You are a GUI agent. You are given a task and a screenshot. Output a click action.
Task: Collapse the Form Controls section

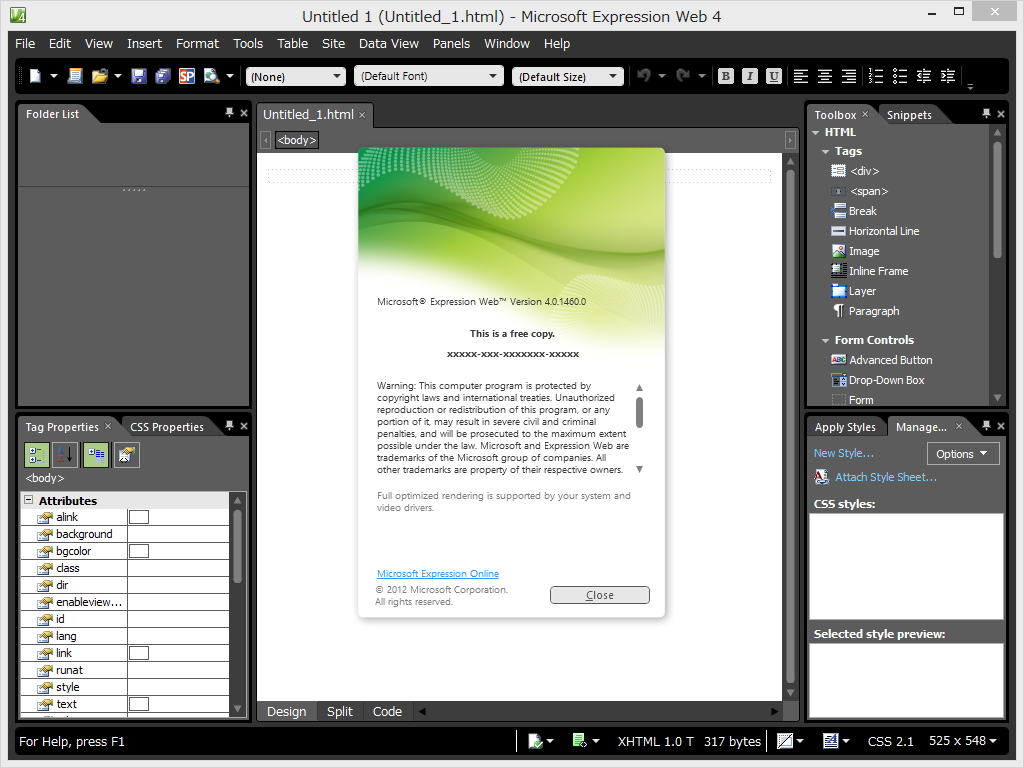pos(825,340)
